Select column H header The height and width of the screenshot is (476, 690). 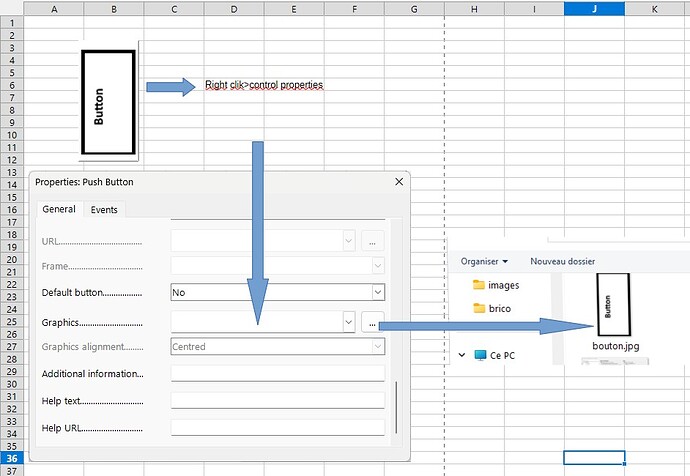[x=474, y=9]
